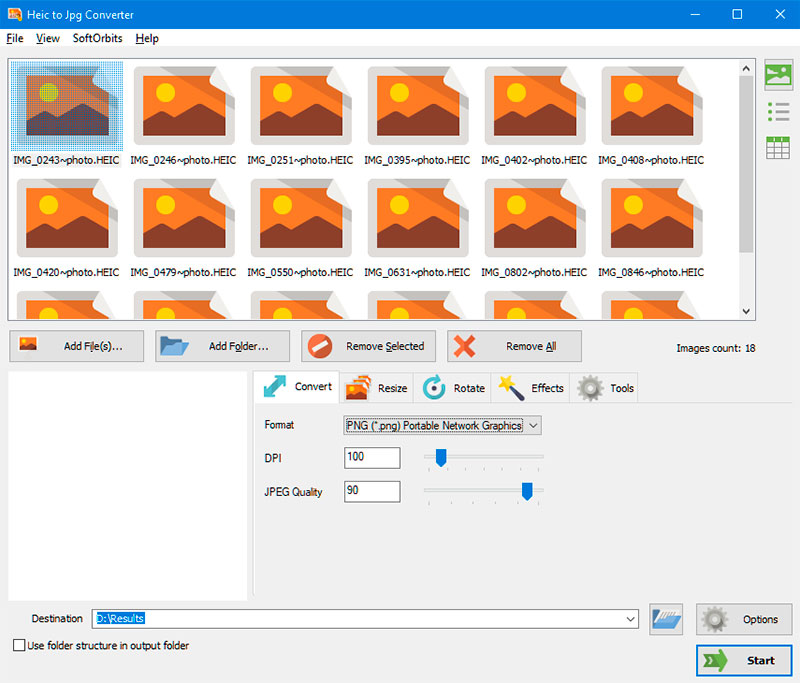Enable Use folder structure in output folder
The width and height of the screenshot is (800, 683).
17,645
